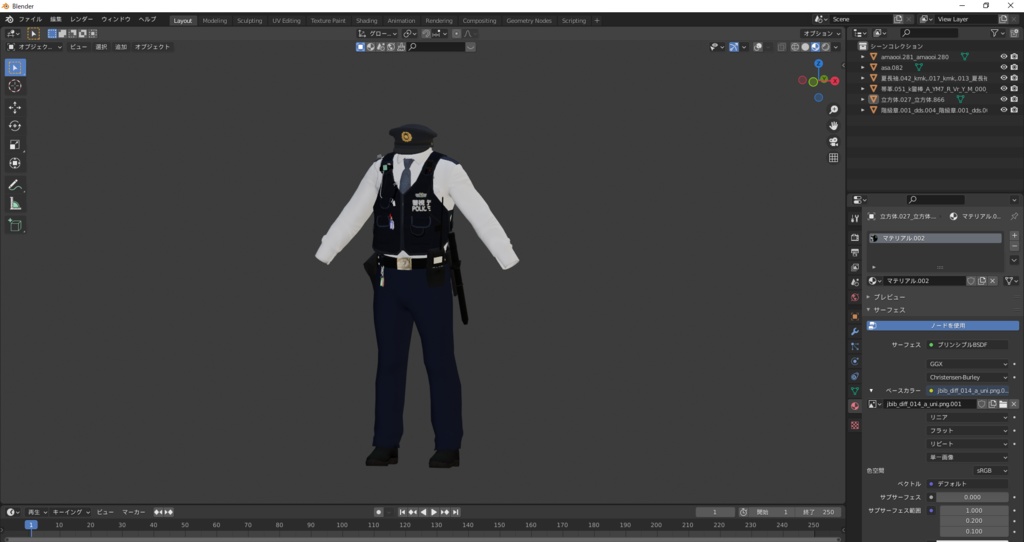Expand the 立方体.027 outliner row
Image resolution: width=1024 pixels, height=542 pixels.
(x=863, y=99)
